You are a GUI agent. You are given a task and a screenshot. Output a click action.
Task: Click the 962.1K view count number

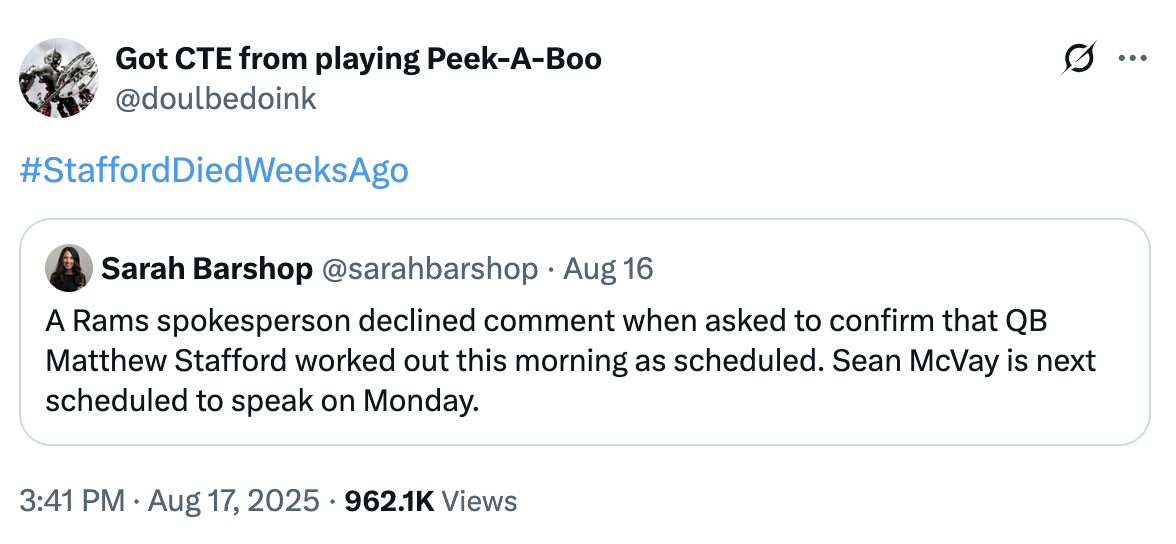[388, 500]
